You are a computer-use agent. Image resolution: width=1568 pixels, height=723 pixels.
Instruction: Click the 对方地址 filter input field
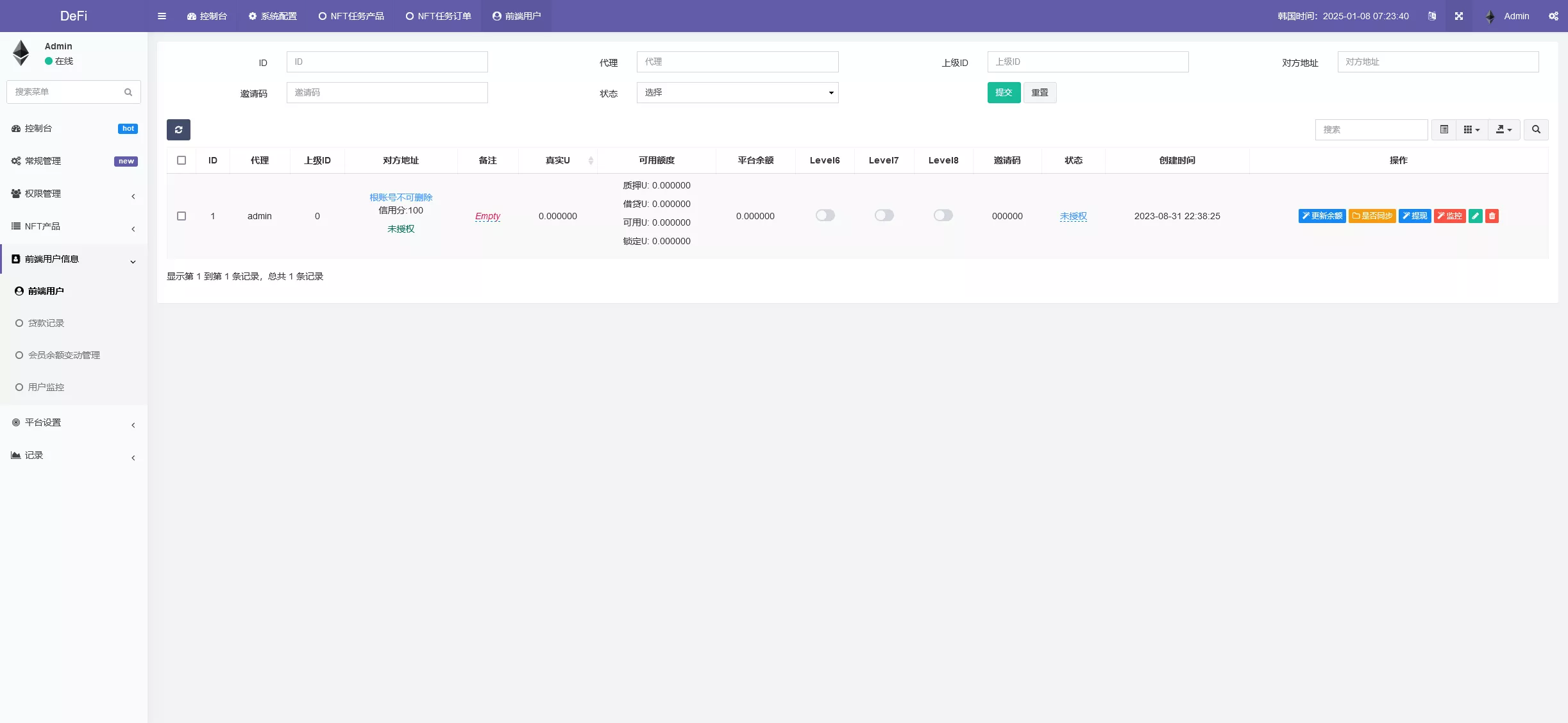[1437, 62]
